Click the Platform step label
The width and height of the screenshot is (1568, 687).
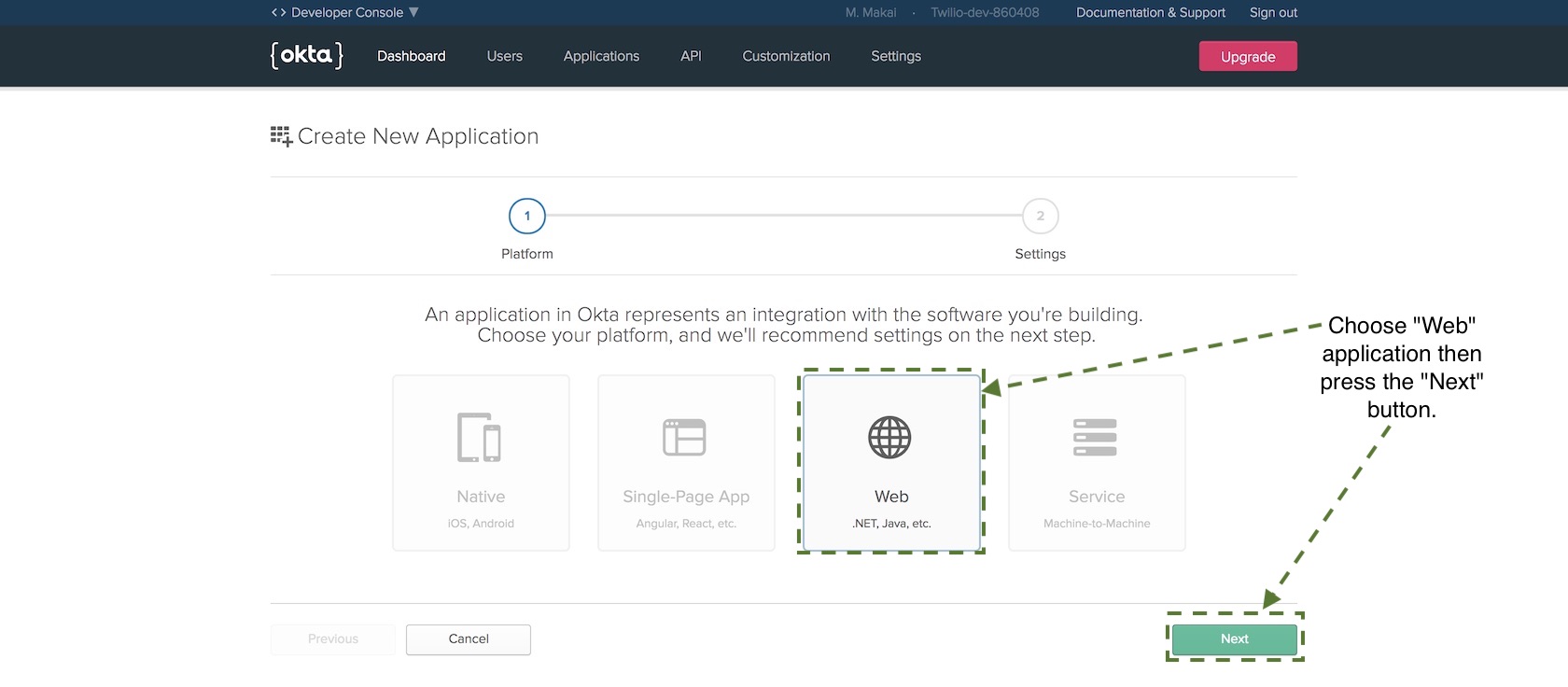(527, 254)
